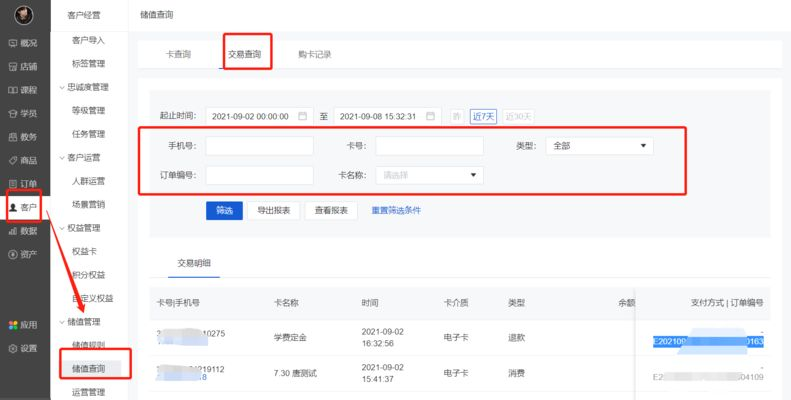Image resolution: width=791 pixels, height=400 pixels.
Task: Collapse 客户运营 menu group
Action: coord(62,158)
